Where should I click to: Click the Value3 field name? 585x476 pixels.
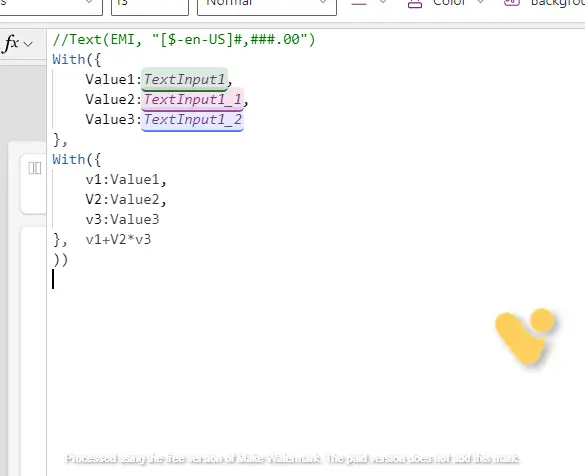[110, 120]
